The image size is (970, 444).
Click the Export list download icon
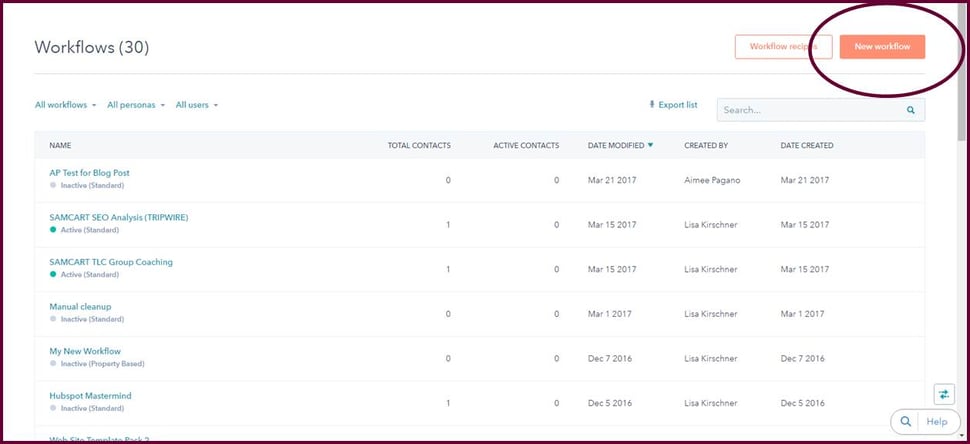pyautogui.click(x=652, y=105)
